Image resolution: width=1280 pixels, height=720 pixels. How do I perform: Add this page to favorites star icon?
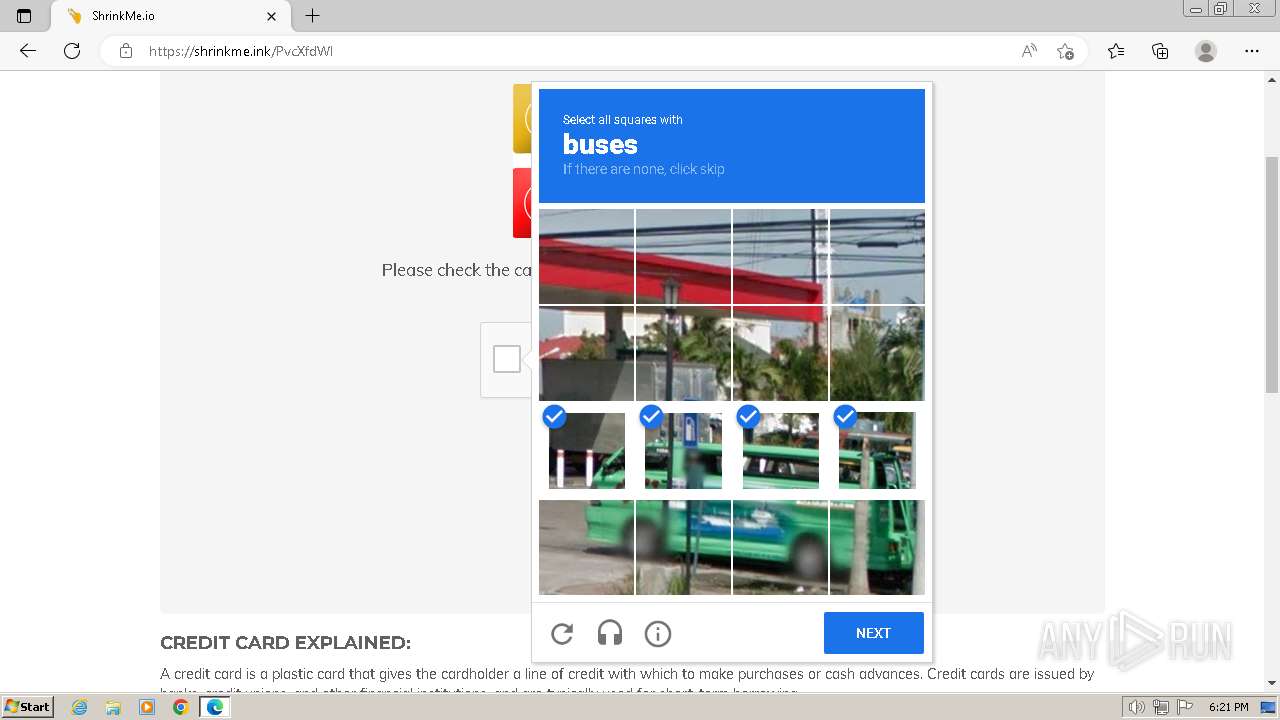[1066, 51]
